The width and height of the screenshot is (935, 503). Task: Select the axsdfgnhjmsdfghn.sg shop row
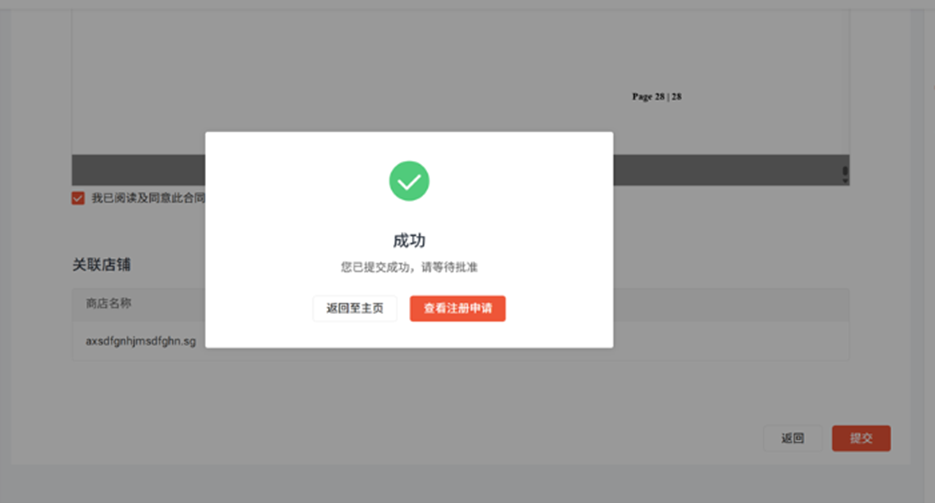pos(141,341)
